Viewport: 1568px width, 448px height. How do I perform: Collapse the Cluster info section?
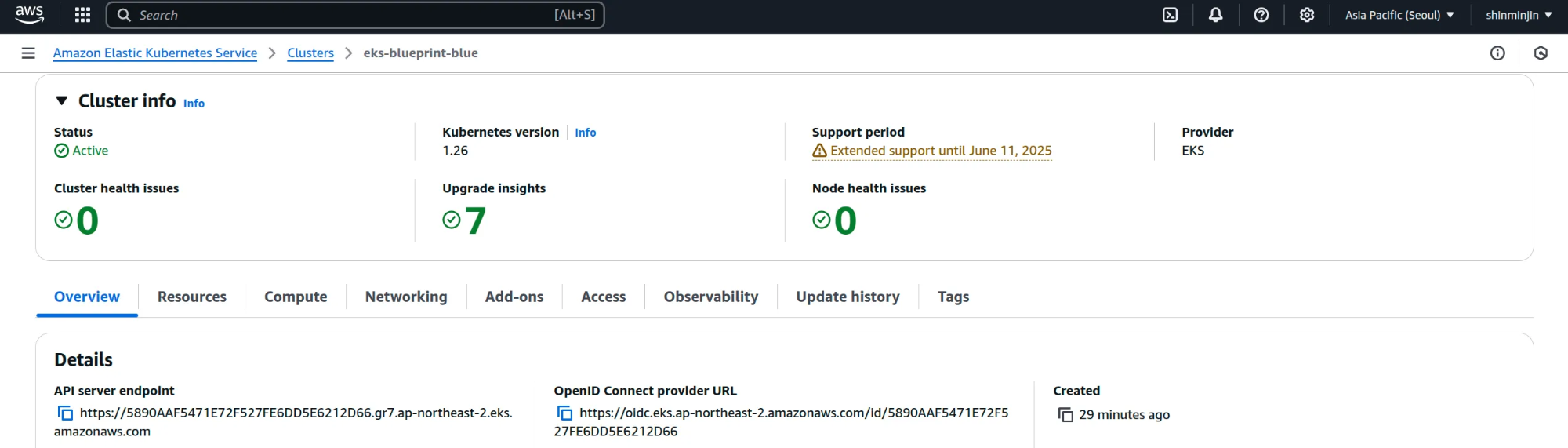coord(61,100)
